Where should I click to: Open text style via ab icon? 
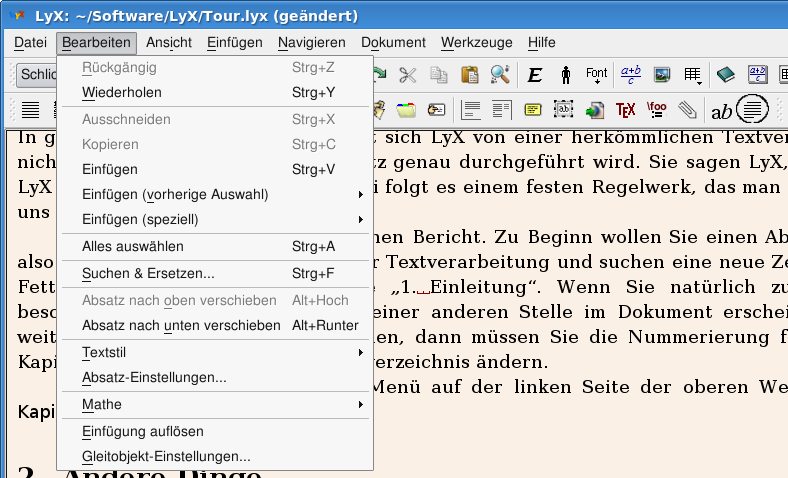pos(721,112)
